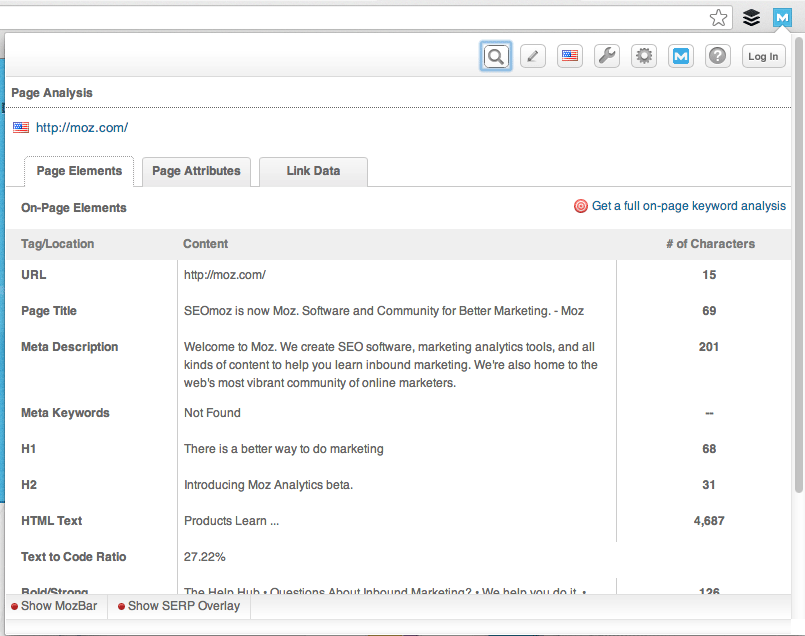Click 'Introducing Moz Analytics beta.' text
Screen dimensions: 805x636
click(x=268, y=485)
